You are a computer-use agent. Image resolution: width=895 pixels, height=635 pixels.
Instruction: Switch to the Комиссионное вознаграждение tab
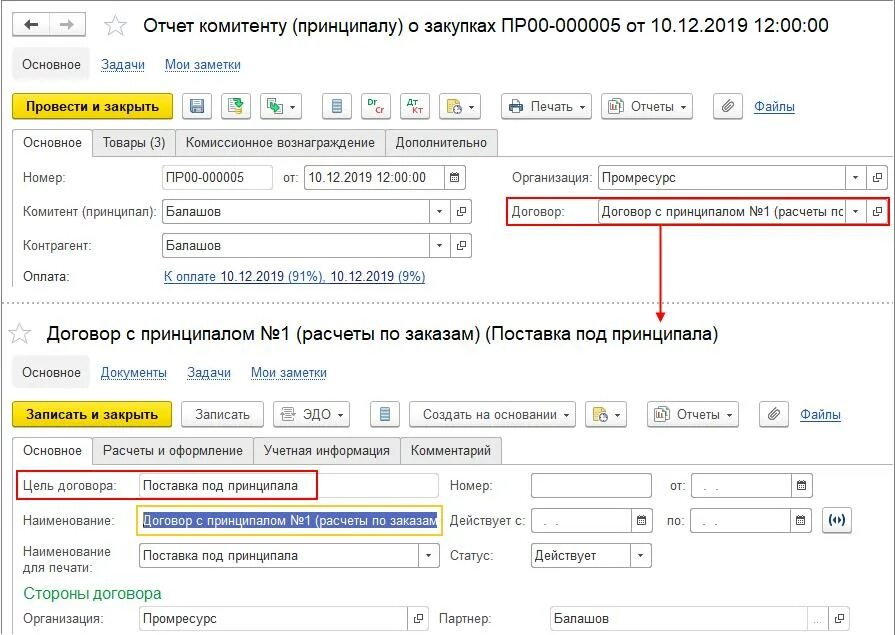tap(280, 143)
